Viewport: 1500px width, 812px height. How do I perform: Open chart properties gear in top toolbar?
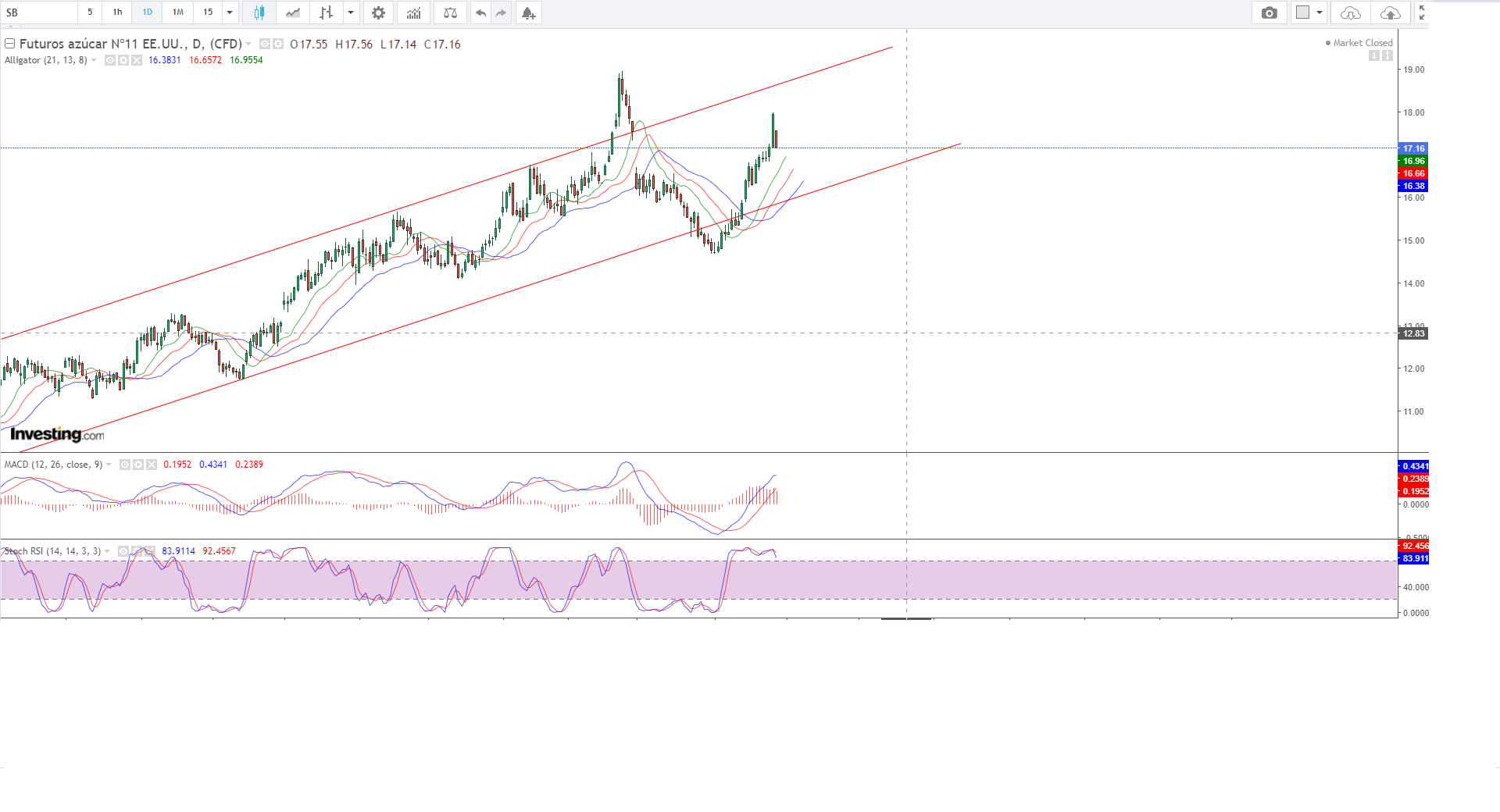[x=378, y=12]
